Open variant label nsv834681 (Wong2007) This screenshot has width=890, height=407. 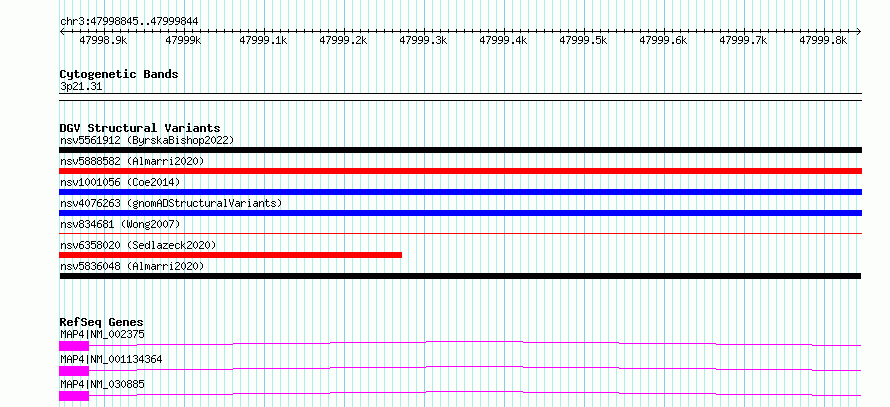(120, 224)
